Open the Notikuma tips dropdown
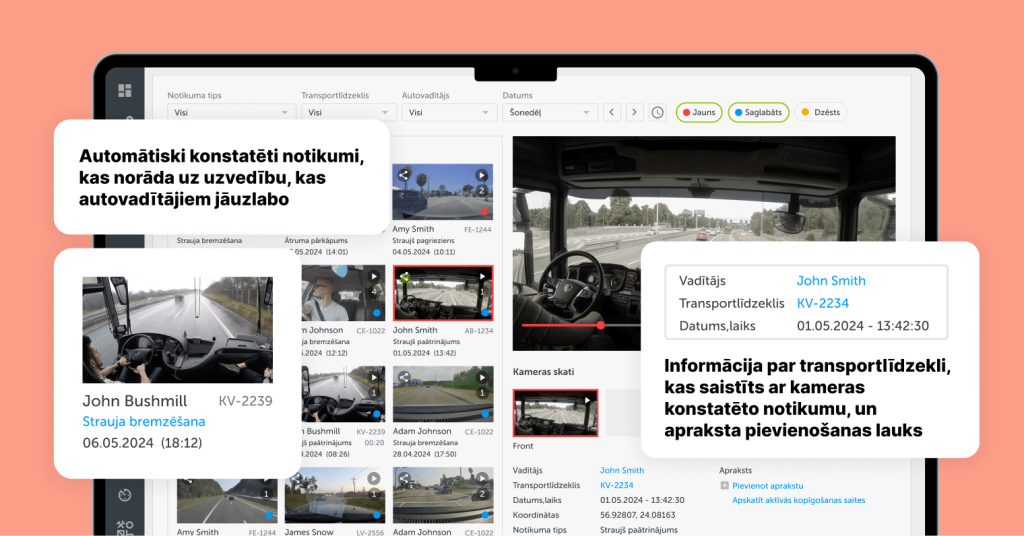 click(230, 112)
